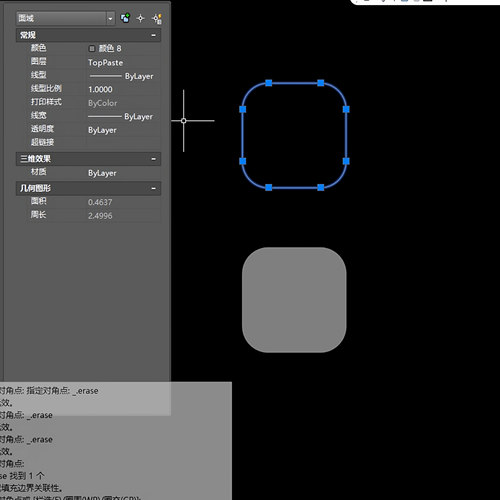Image resolution: width=500 pixels, height=500 pixels.
Task: Select the 材质 property label
Action: coord(38,172)
